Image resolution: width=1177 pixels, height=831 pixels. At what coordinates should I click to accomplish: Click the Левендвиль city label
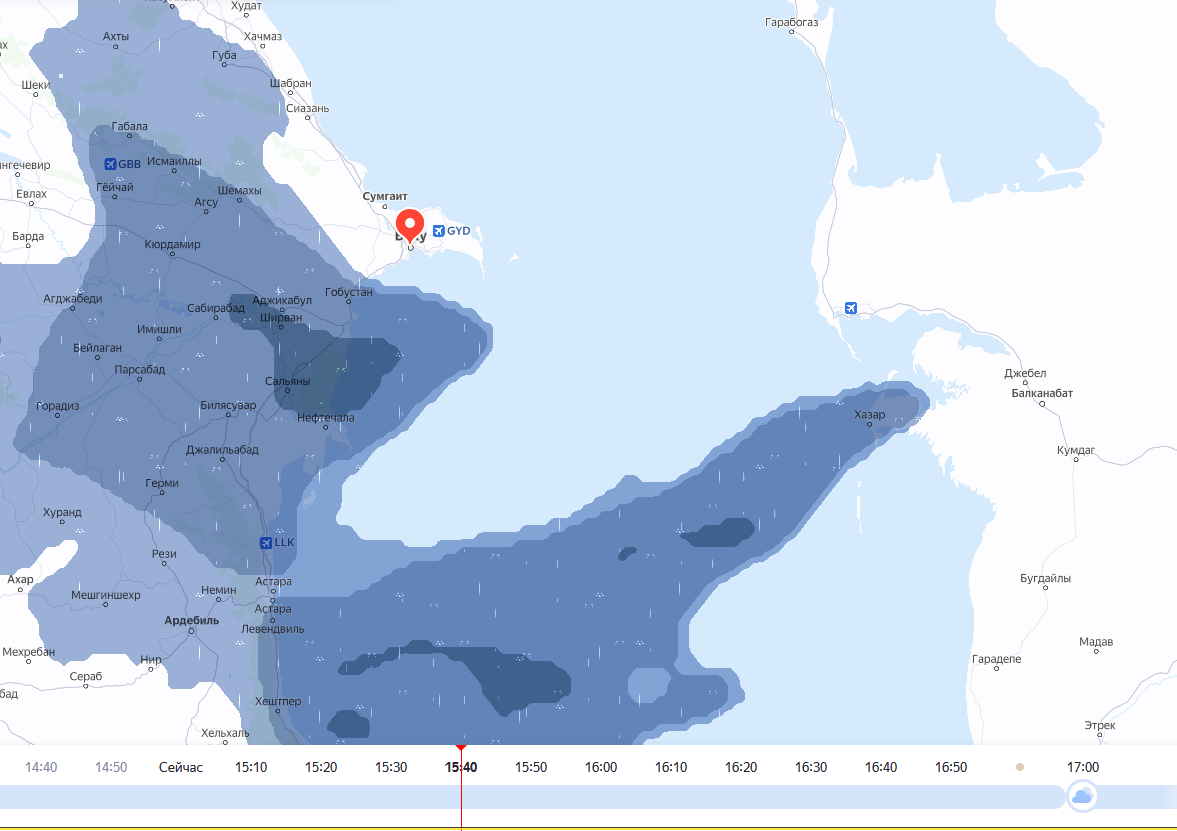[x=272, y=629]
